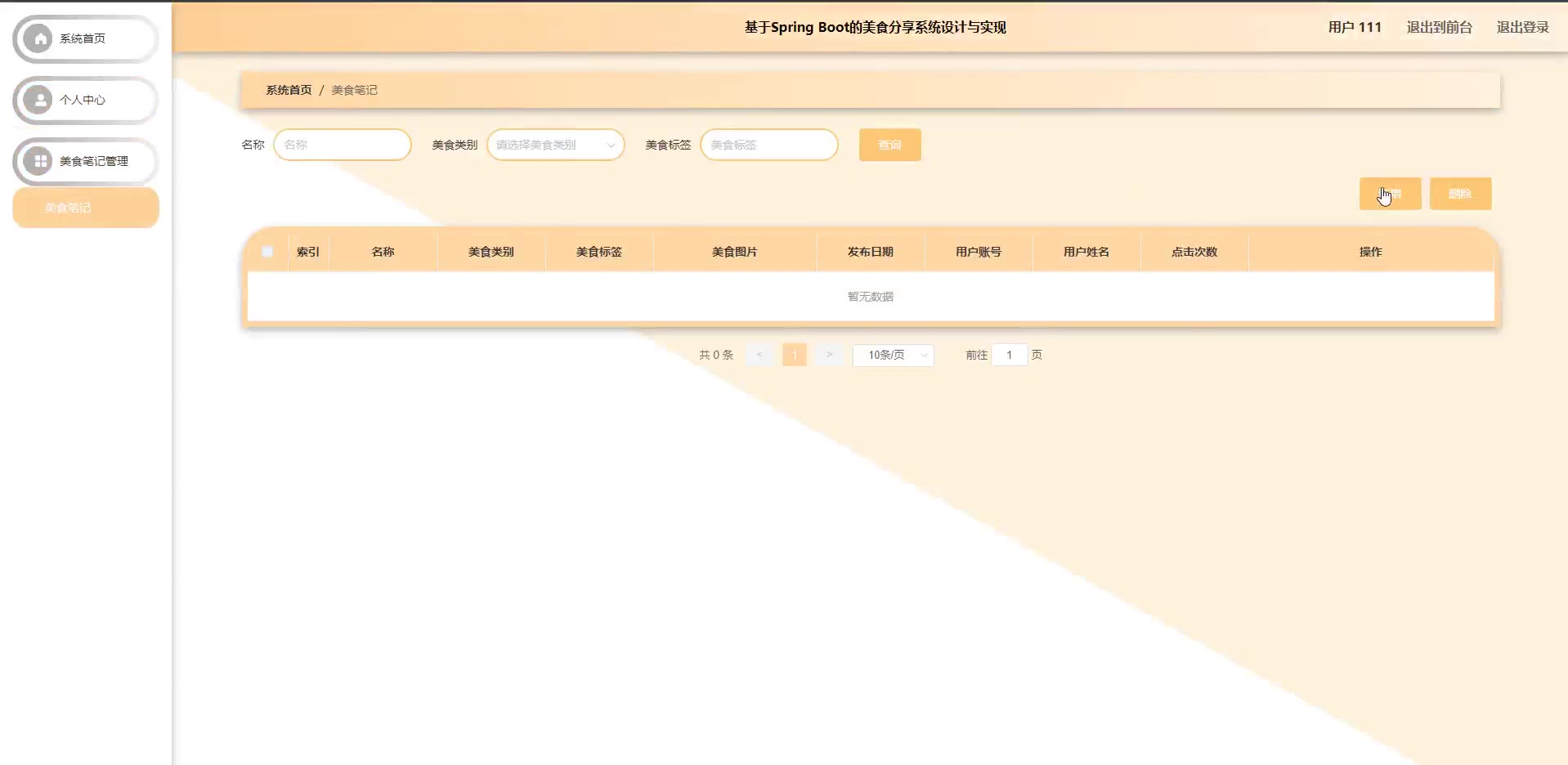1568x765 pixels.
Task: Click the 用户姓名 column header
Action: point(1086,252)
